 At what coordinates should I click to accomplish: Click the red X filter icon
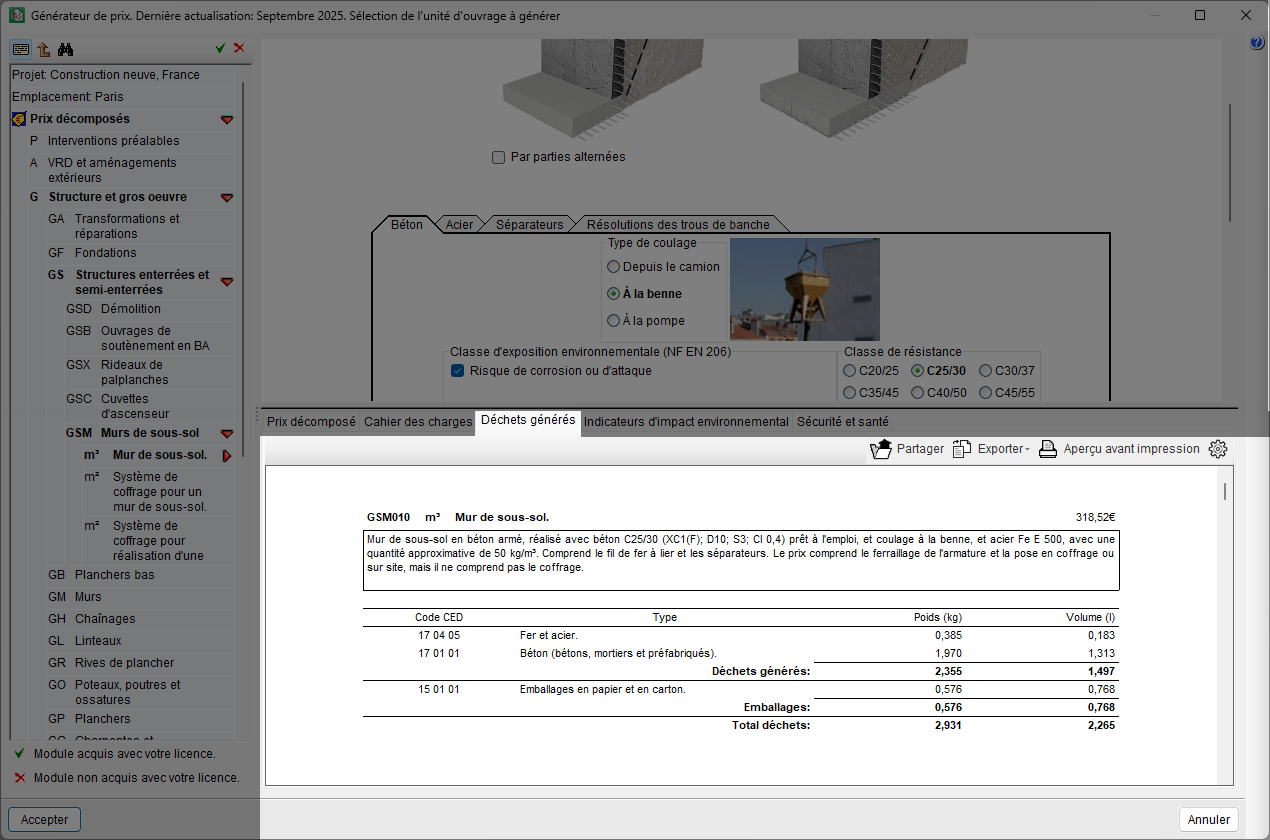[239, 48]
